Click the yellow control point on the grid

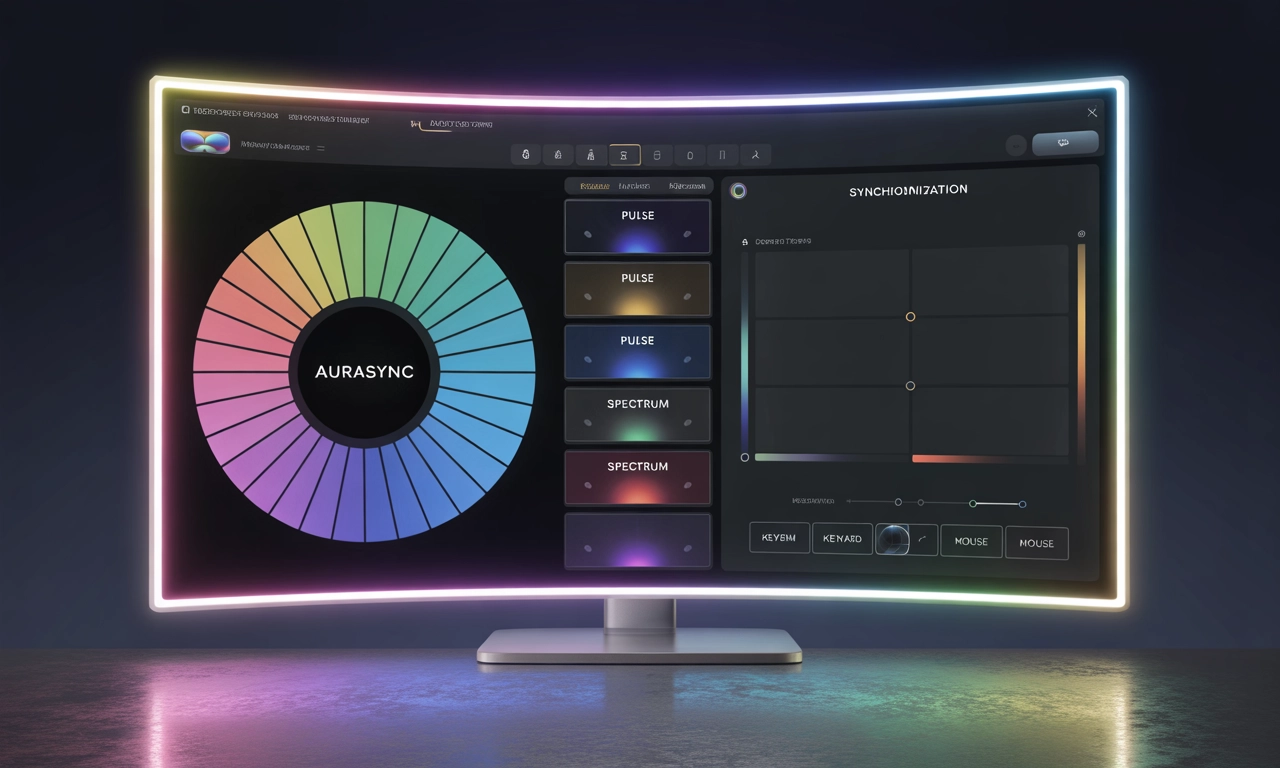[x=910, y=317]
